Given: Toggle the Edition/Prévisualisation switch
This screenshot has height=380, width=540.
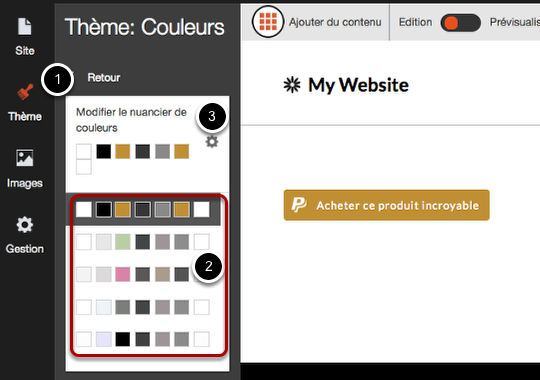Looking at the screenshot, I should [x=460, y=23].
